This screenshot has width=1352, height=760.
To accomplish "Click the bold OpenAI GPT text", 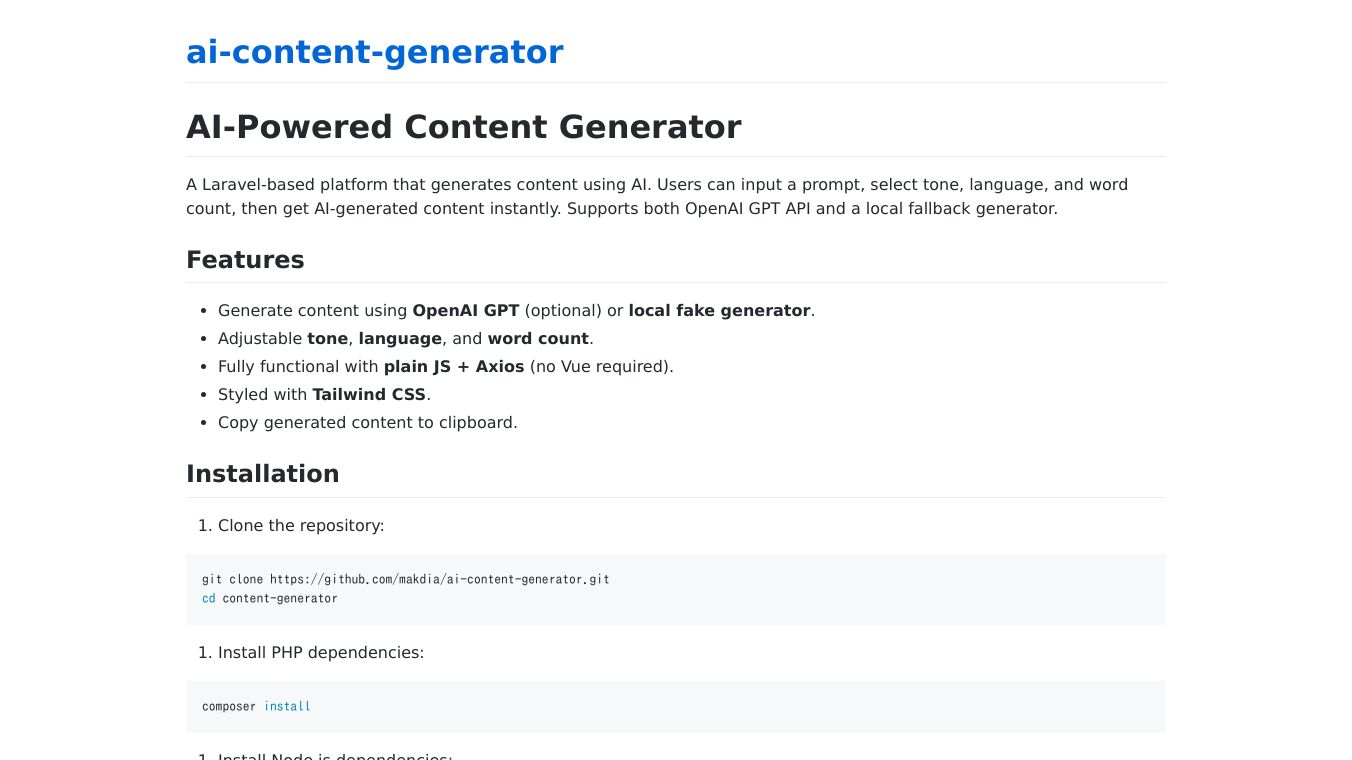I will coord(465,311).
